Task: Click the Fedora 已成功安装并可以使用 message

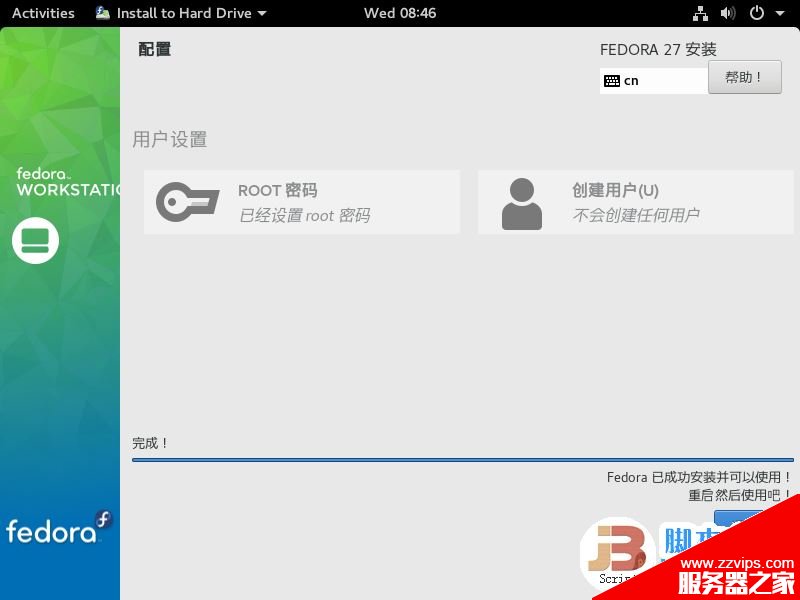Action: tap(699, 477)
